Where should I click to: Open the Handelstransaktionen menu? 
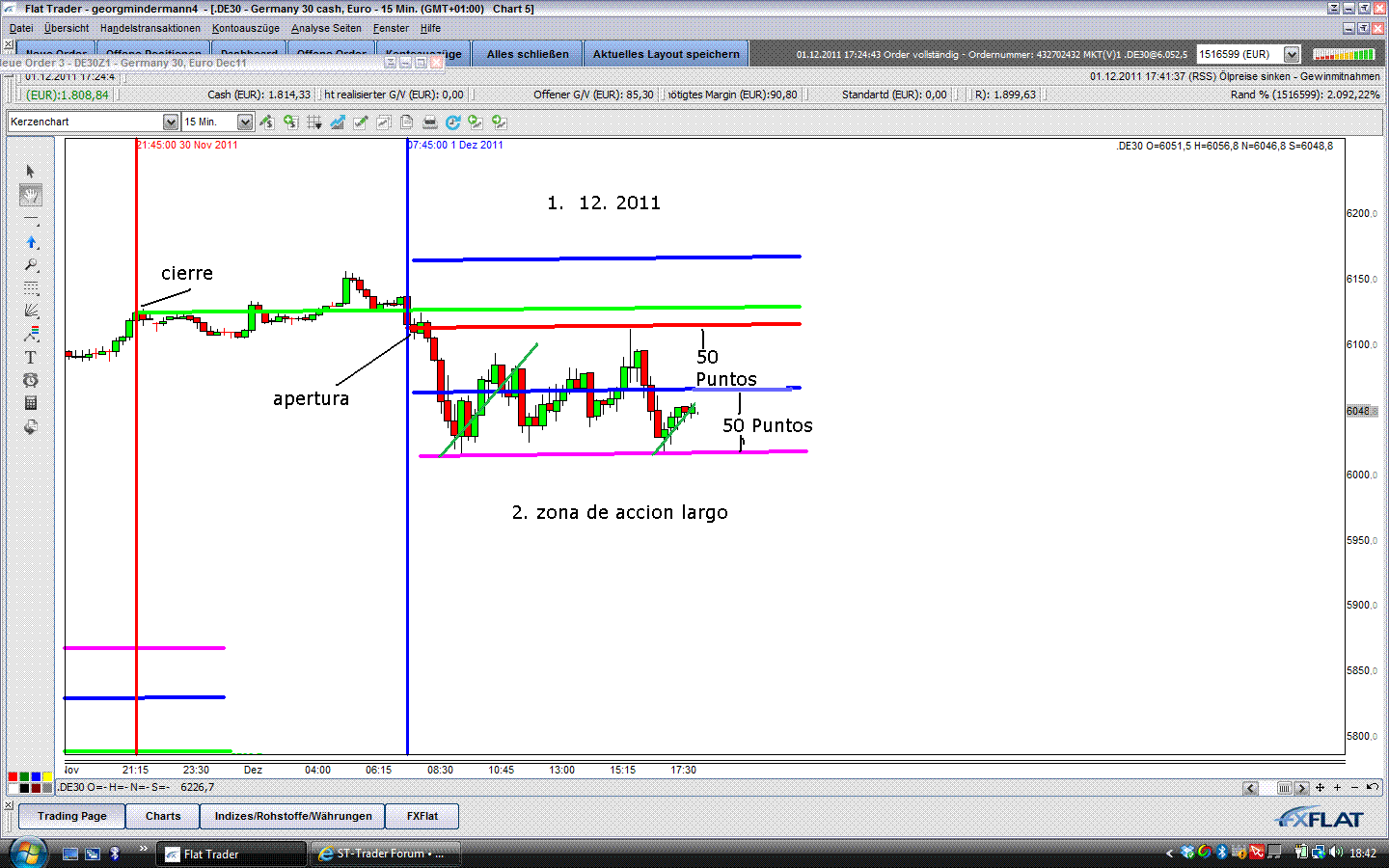pyautogui.click(x=150, y=28)
